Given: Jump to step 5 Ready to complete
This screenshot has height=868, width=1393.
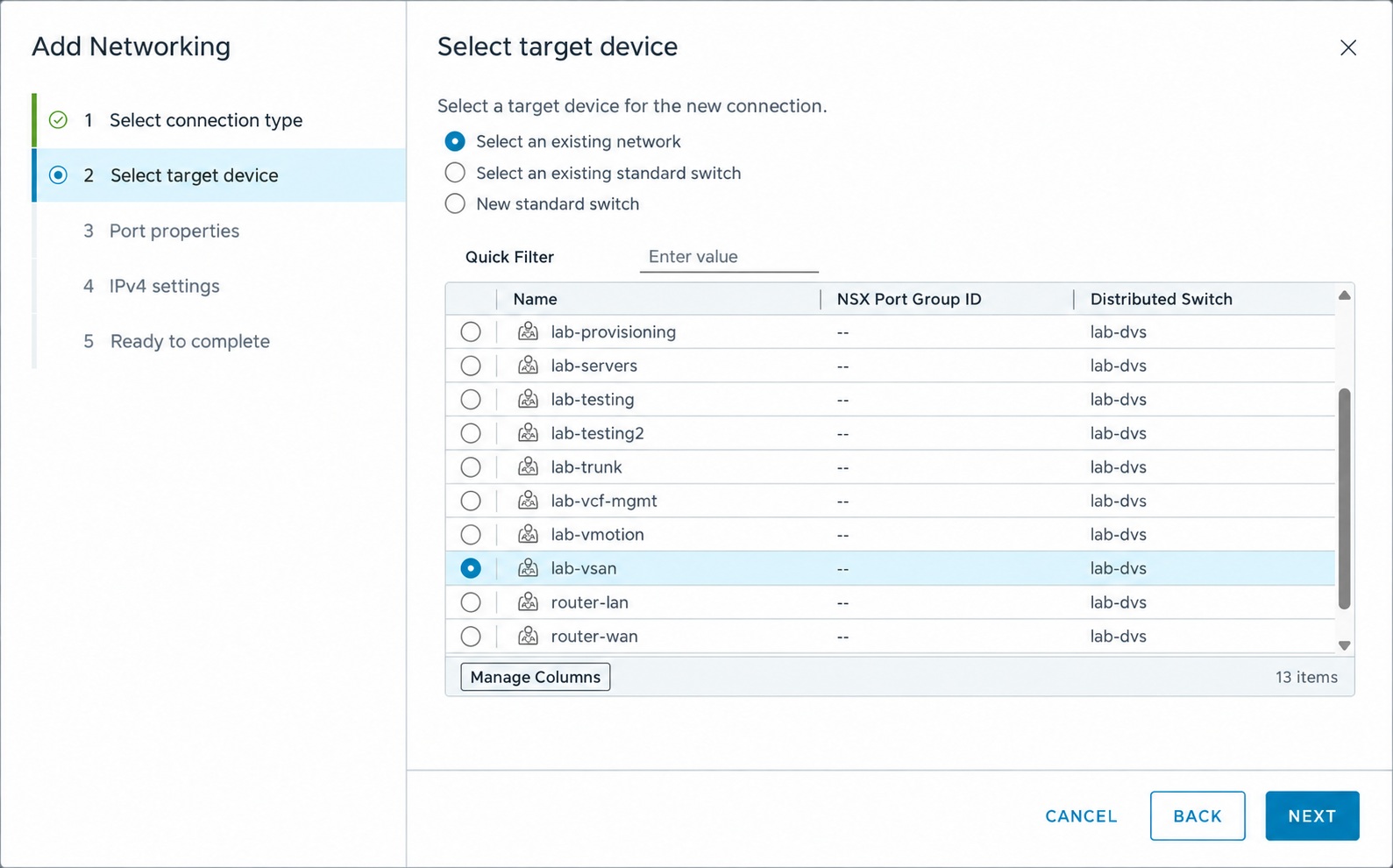Looking at the screenshot, I should 219,341.
